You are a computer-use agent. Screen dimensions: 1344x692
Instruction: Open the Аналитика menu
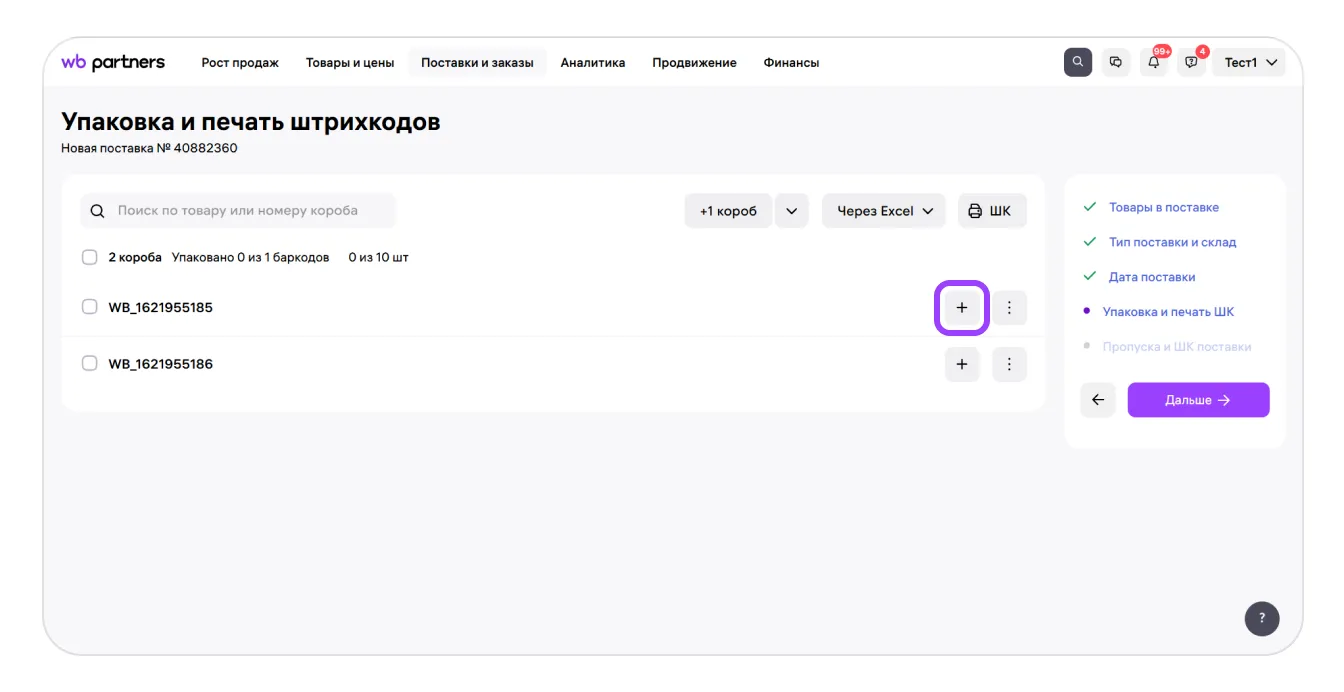pyautogui.click(x=593, y=62)
